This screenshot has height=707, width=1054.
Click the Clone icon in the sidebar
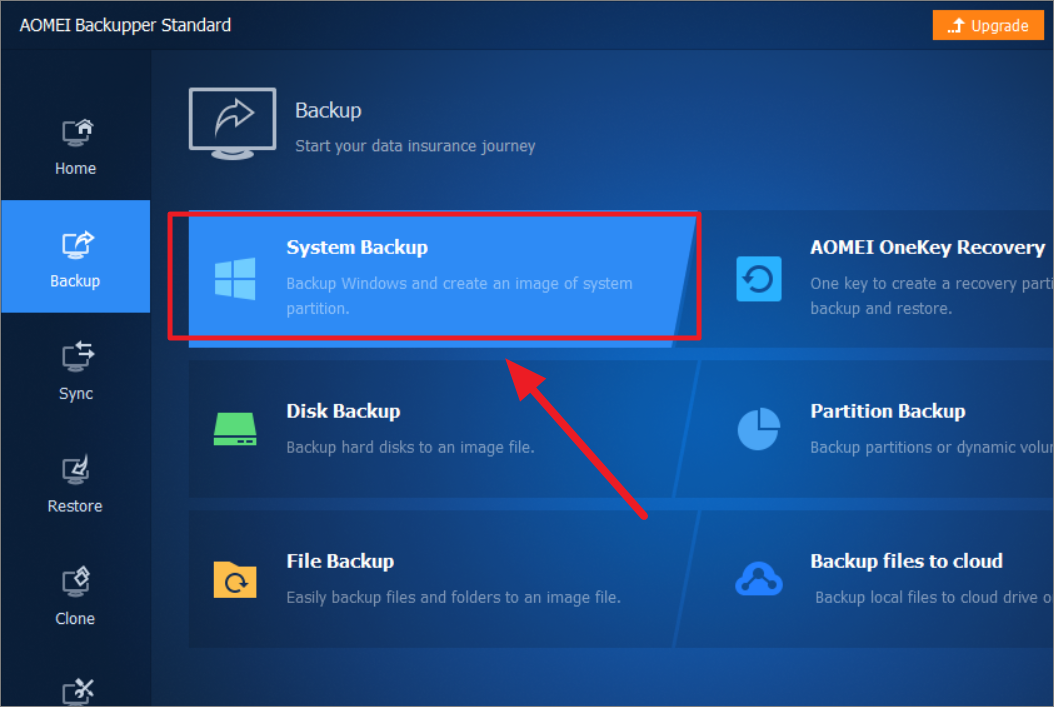click(x=75, y=582)
